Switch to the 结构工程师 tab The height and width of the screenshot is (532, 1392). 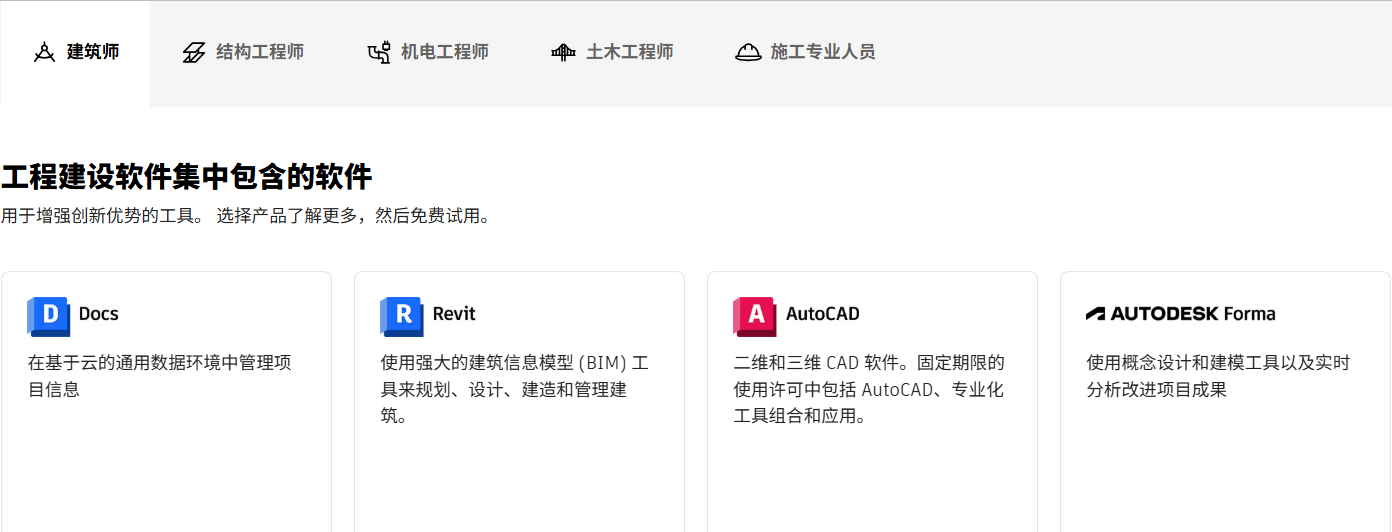[x=260, y=52]
